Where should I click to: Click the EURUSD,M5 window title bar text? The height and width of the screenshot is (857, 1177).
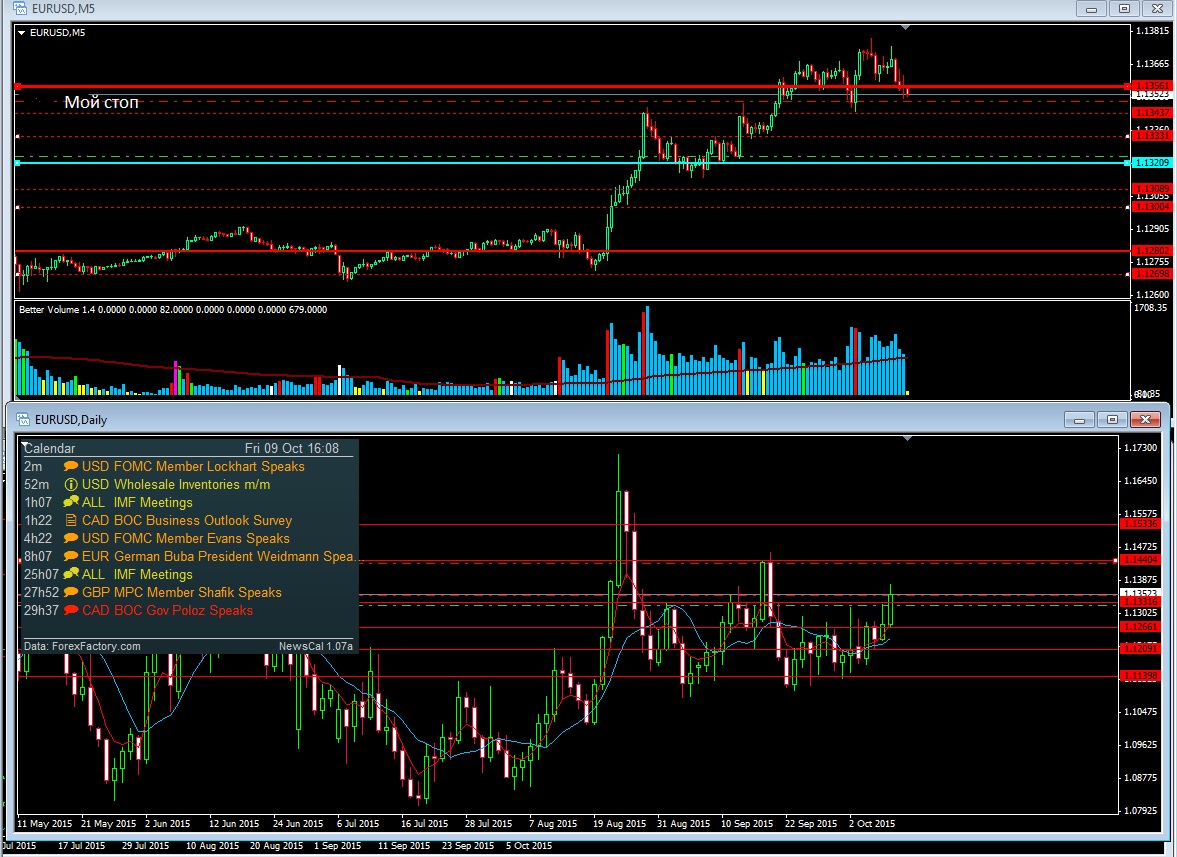[x=64, y=8]
